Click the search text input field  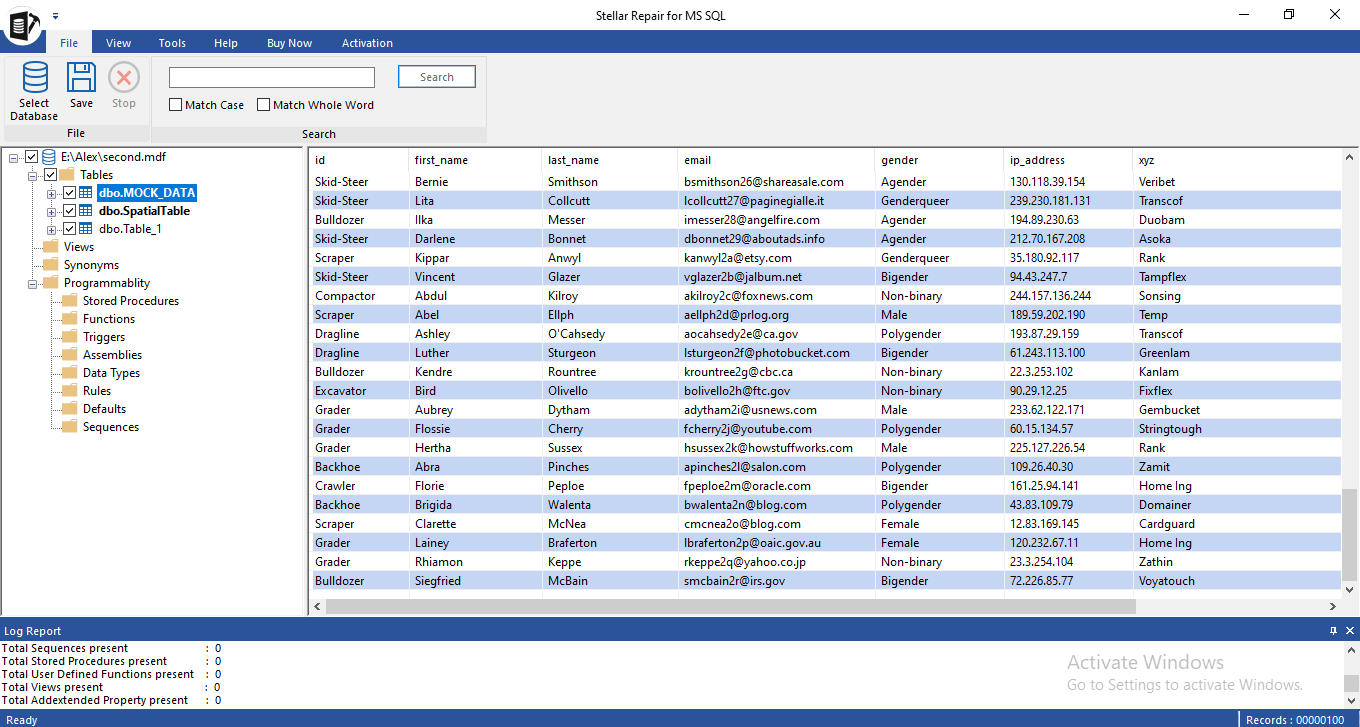(x=272, y=77)
